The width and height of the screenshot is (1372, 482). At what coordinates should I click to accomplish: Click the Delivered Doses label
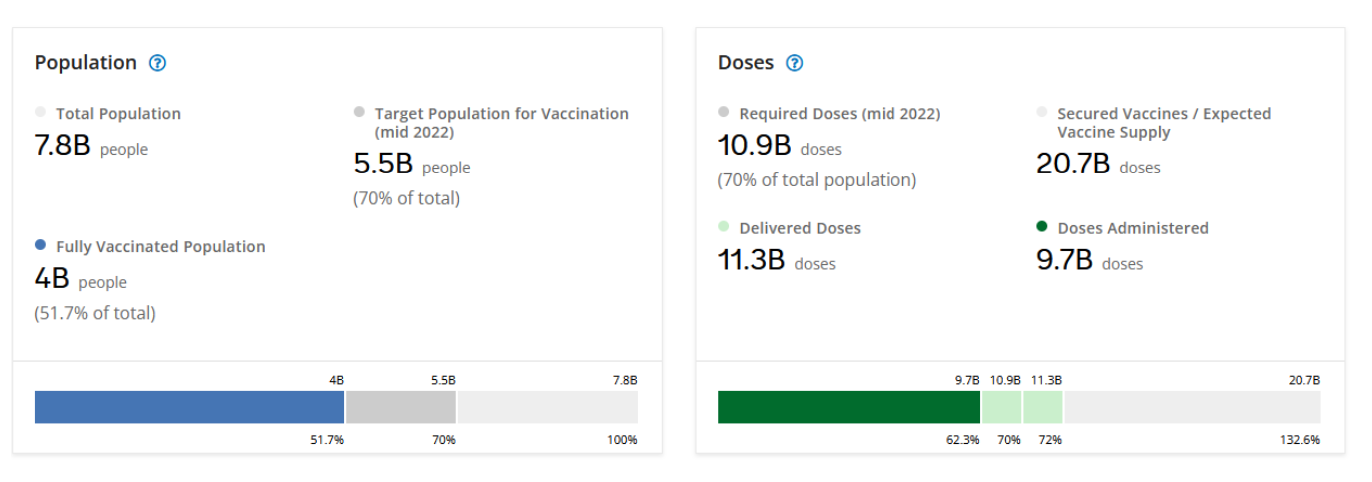pos(799,228)
